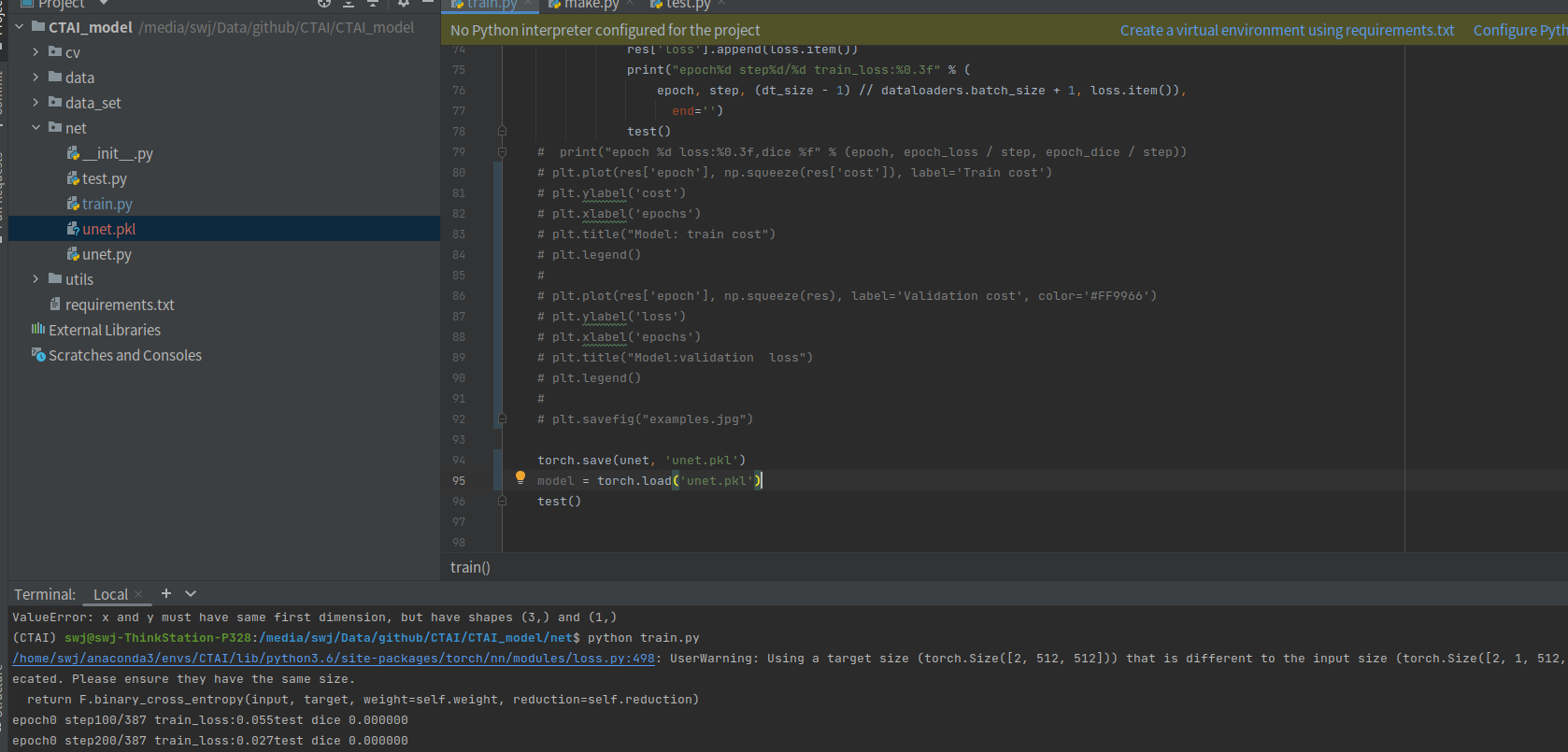This screenshot has height=752, width=1568.
Task: Close the Local terminal tab
Action: point(138,594)
